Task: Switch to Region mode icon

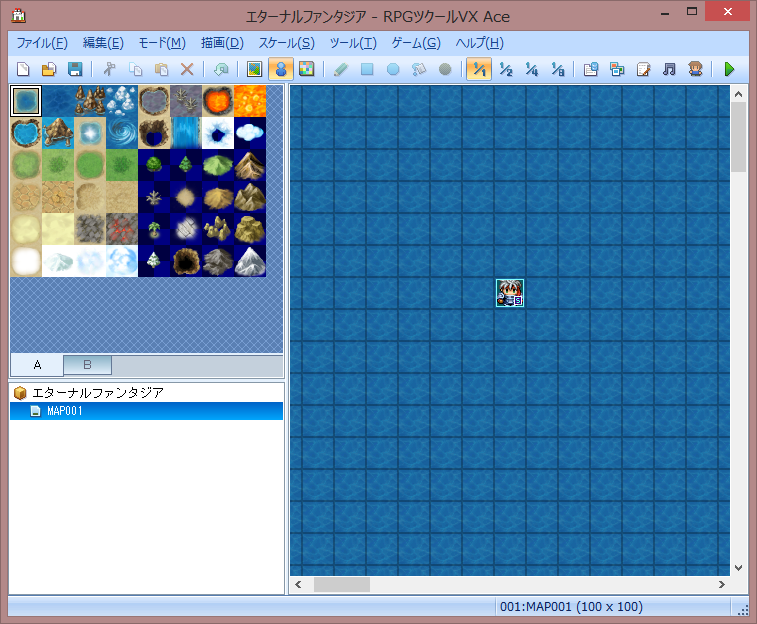Action: click(307, 69)
